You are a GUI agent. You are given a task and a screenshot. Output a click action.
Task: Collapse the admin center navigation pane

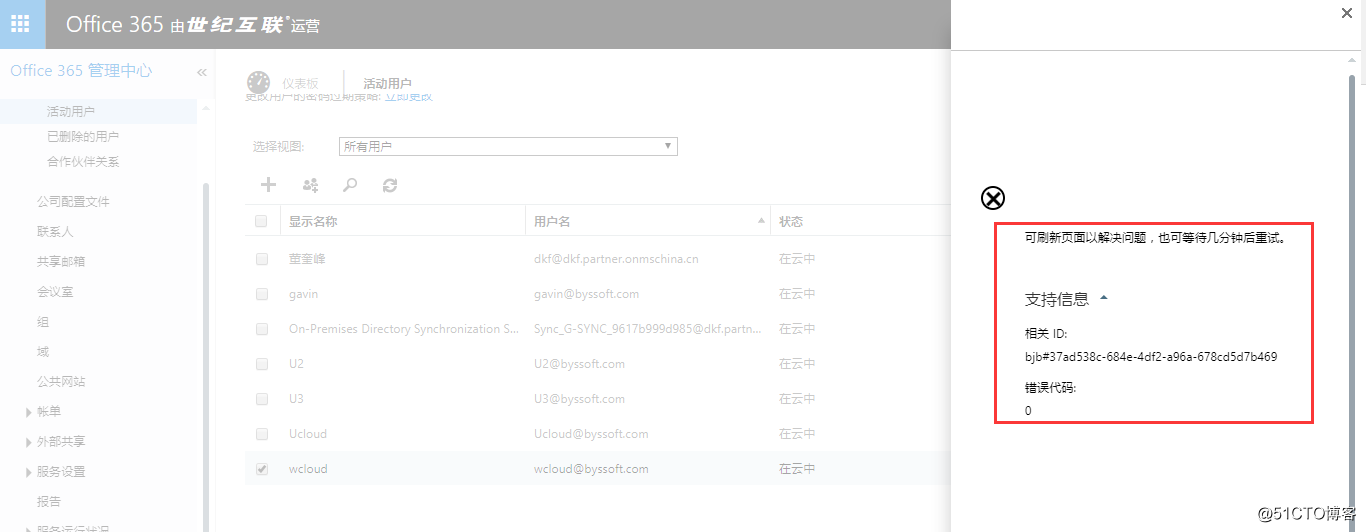tap(201, 72)
